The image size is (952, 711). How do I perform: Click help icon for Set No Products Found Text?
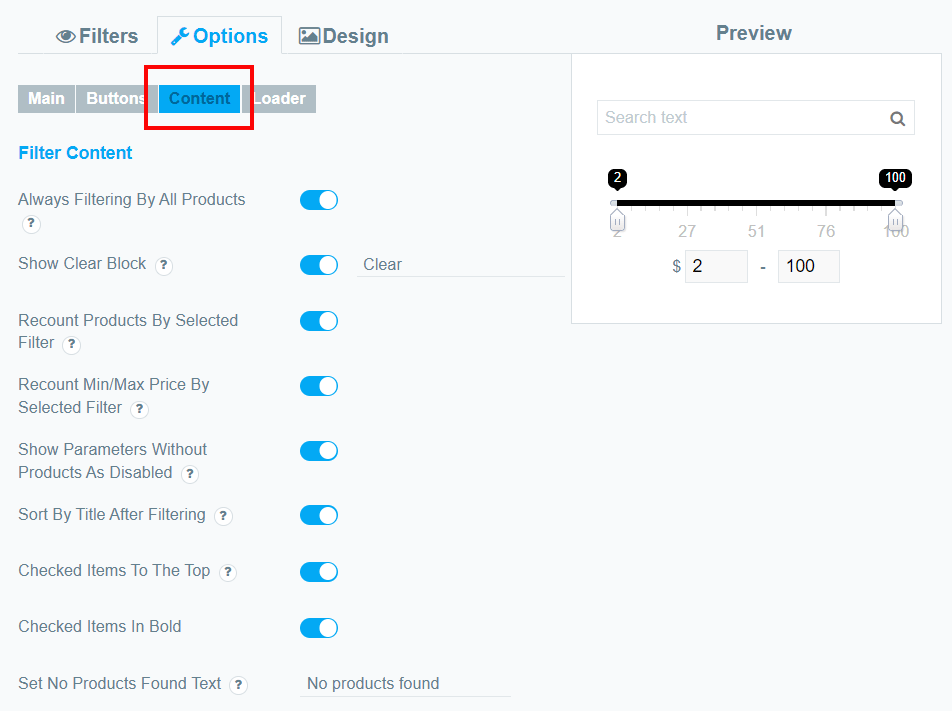pos(239,685)
